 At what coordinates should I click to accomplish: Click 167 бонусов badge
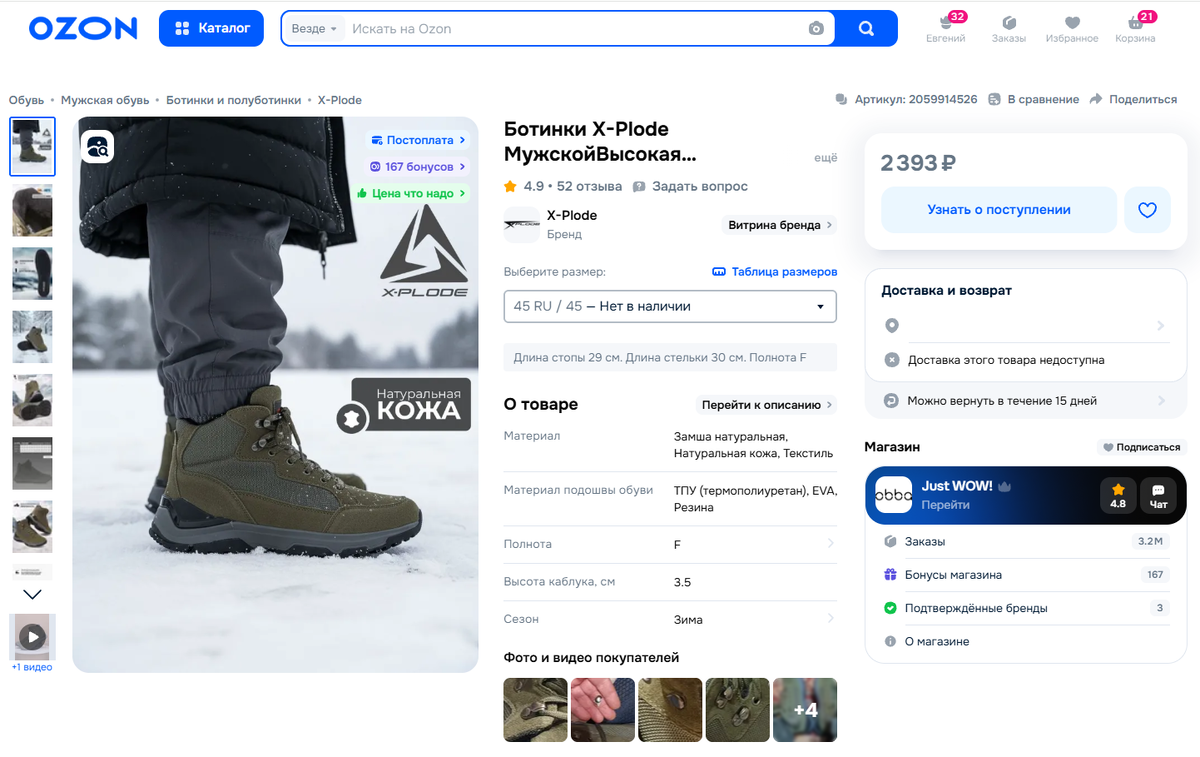click(418, 167)
